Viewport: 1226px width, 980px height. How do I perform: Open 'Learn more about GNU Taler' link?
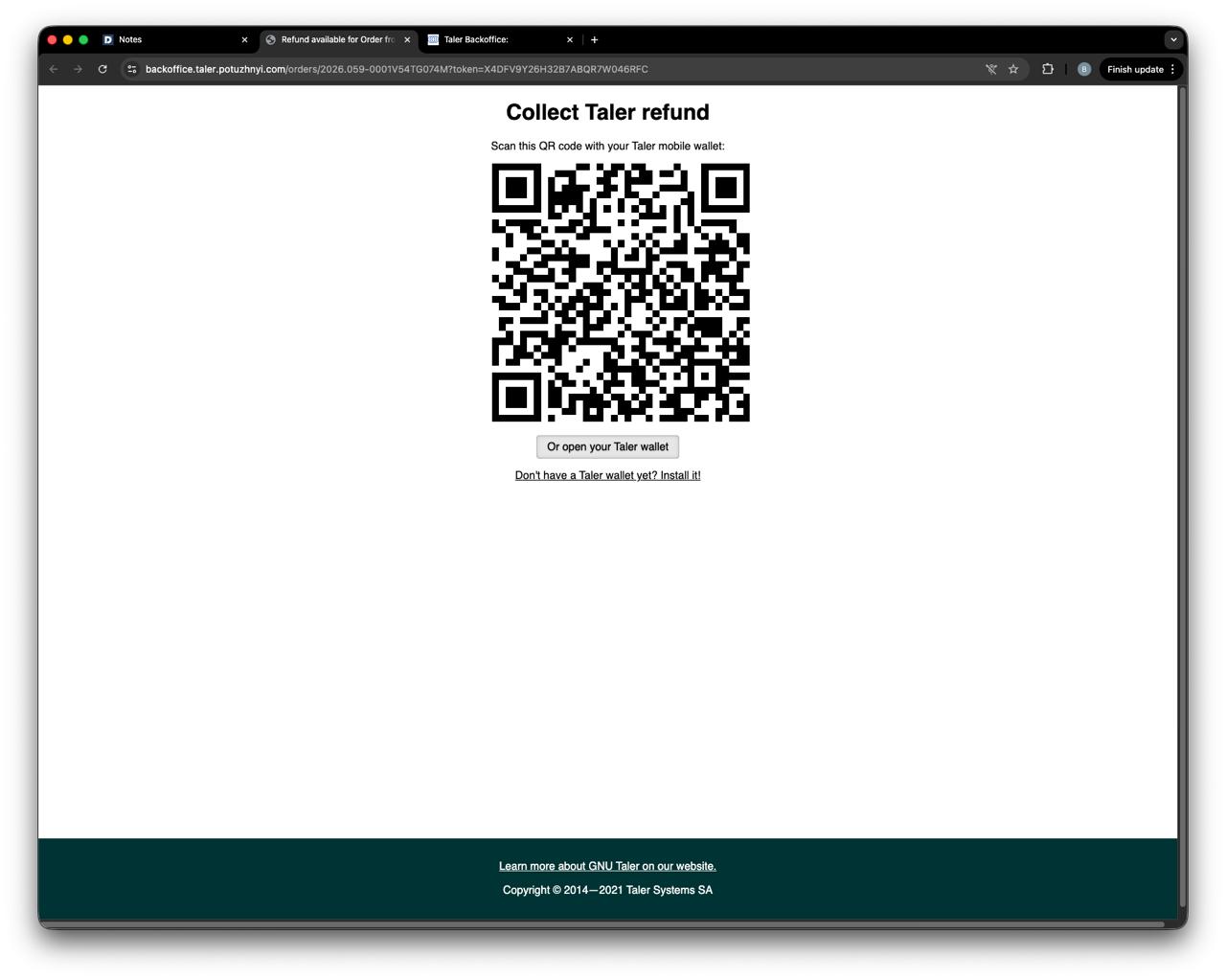point(607,866)
